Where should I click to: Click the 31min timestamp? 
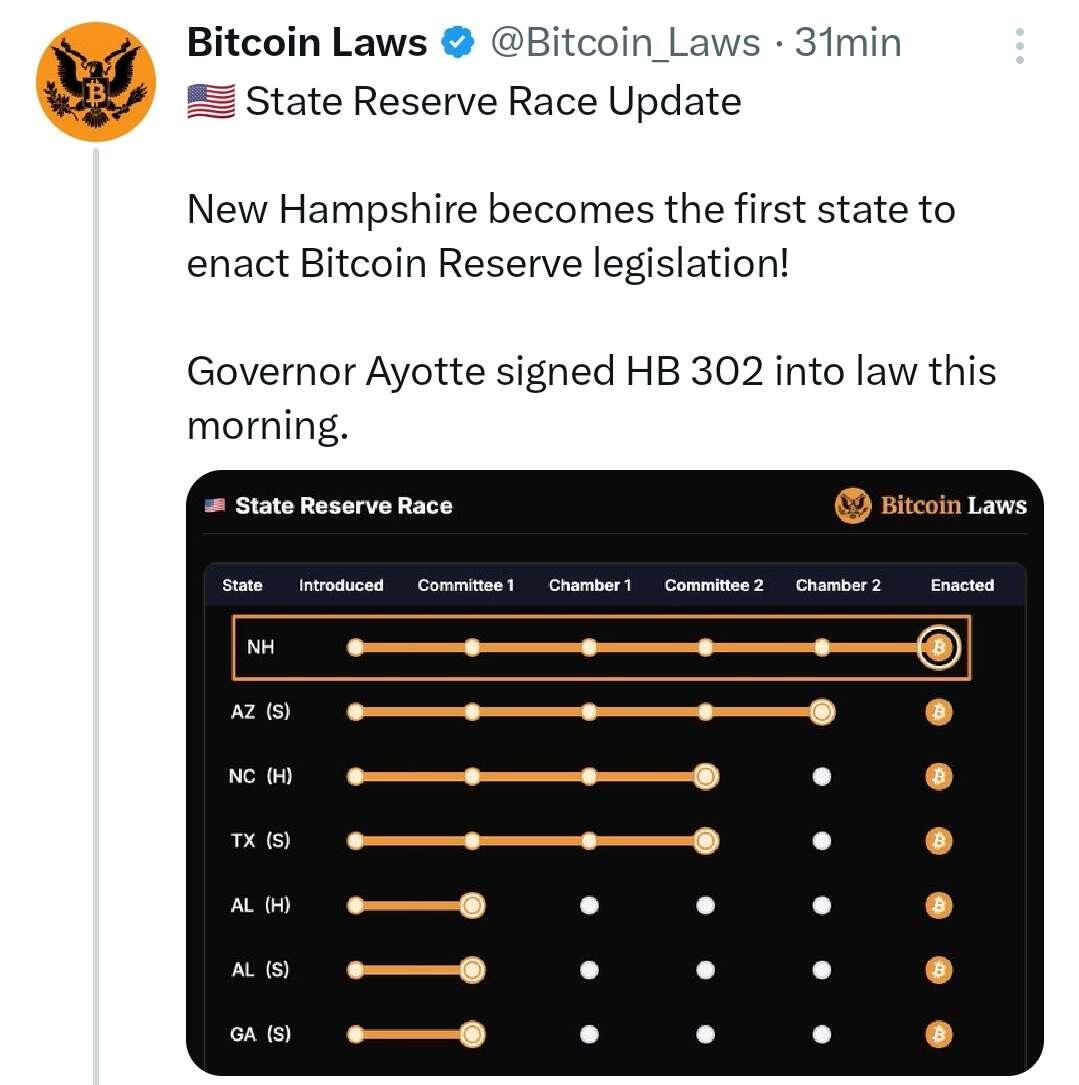coord(848,42)
